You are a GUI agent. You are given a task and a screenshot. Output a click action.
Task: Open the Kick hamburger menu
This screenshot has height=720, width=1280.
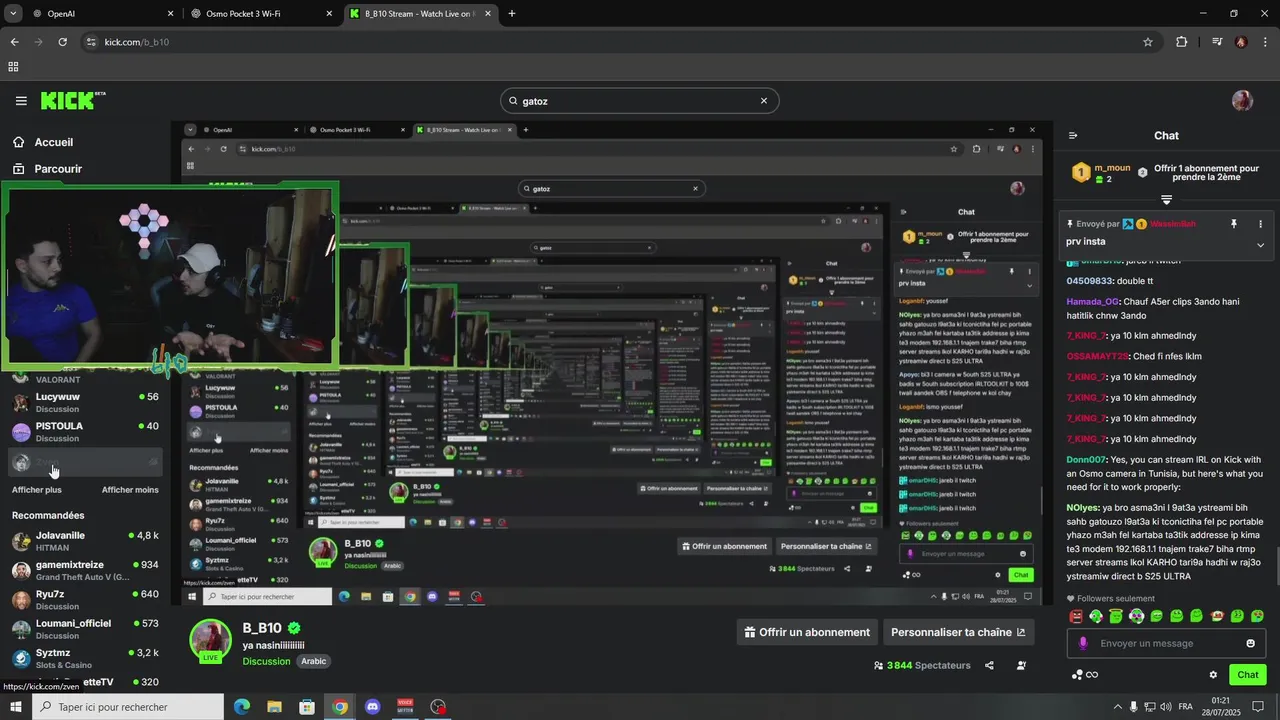click(21, 101)
